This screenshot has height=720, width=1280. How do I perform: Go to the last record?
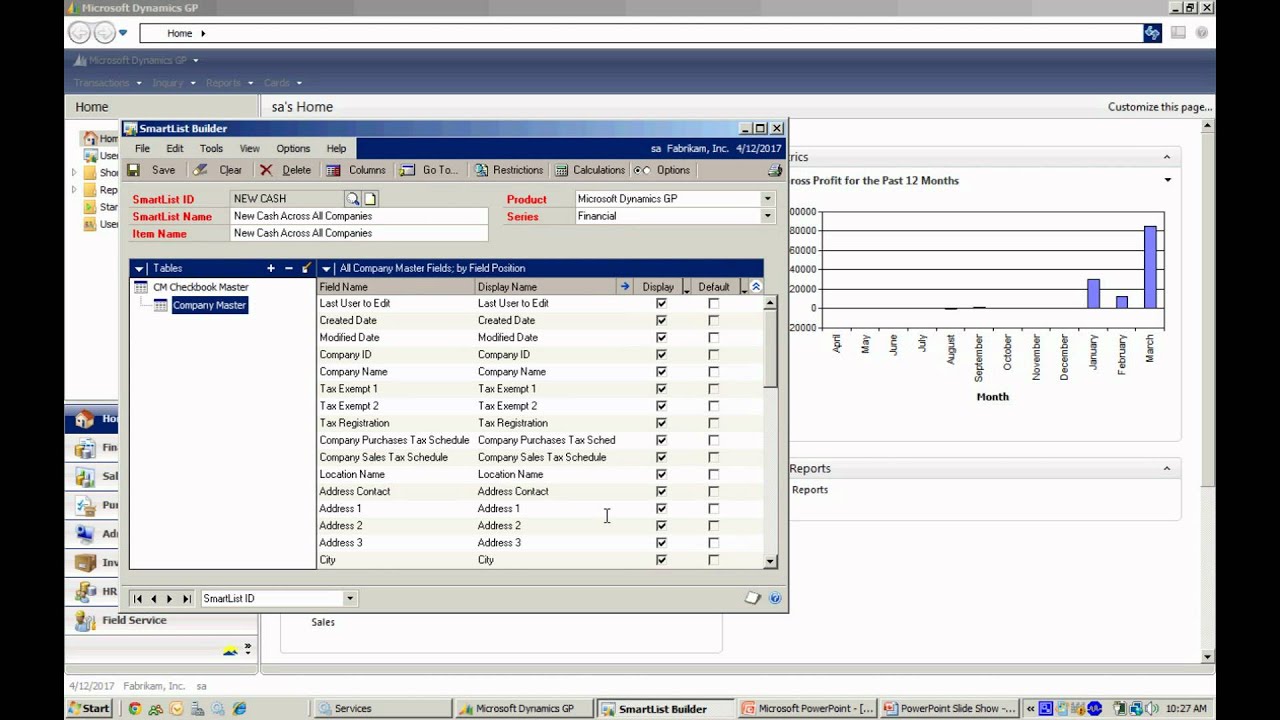click(x=186, y=599)
